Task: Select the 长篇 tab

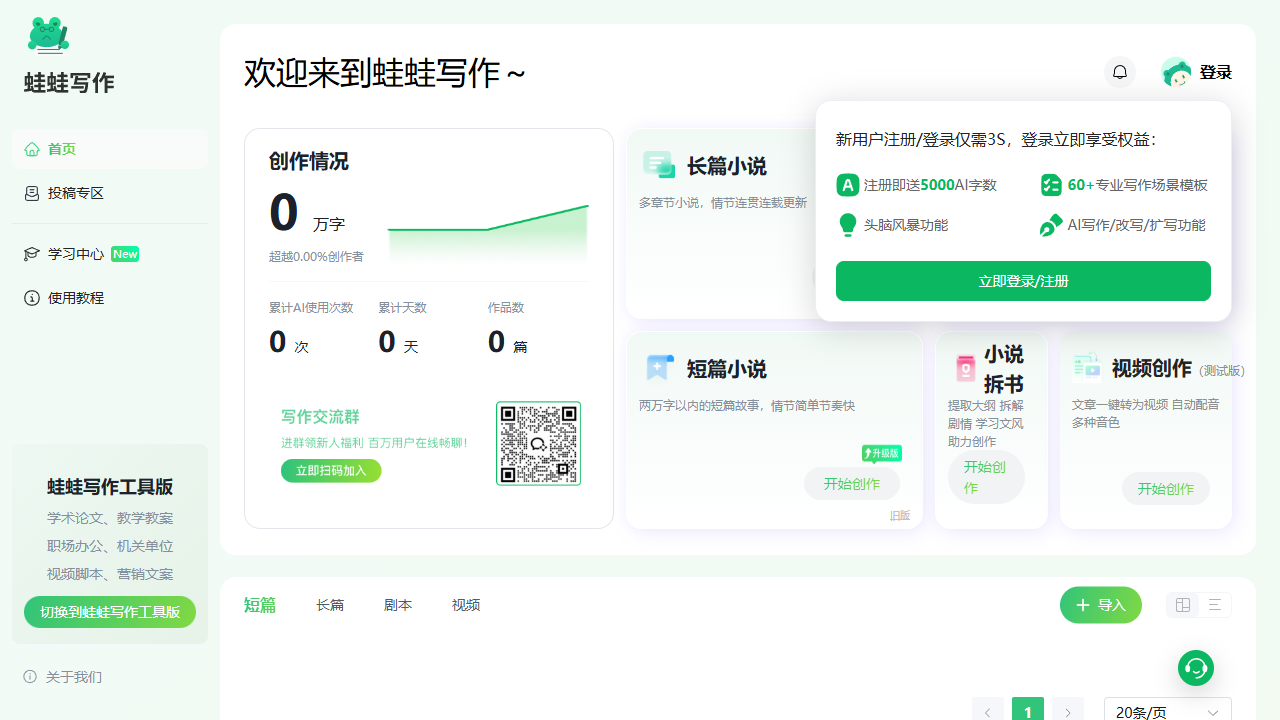Action: tap(330, 605)
